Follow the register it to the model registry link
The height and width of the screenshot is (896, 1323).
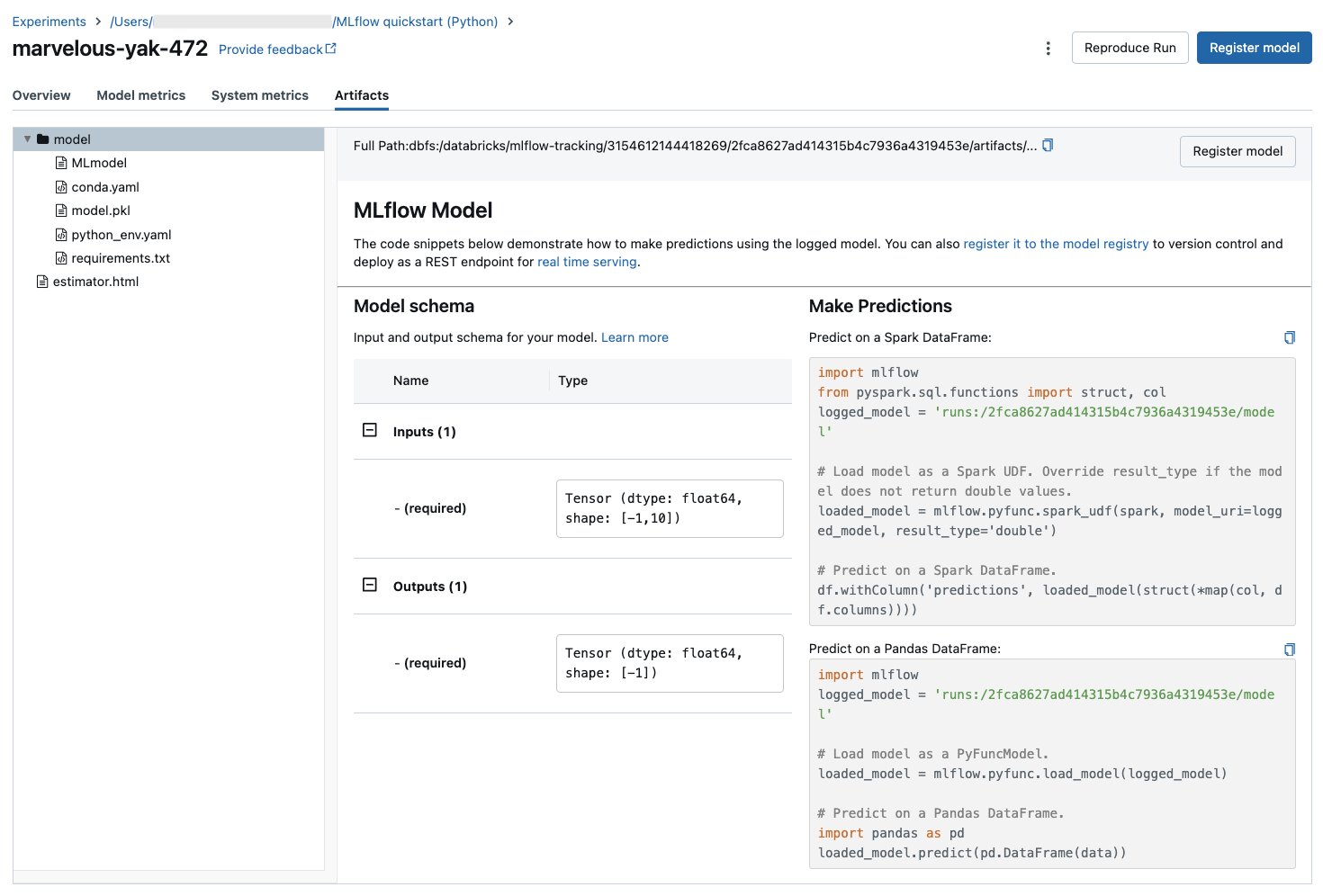(x=1056, y=244)
